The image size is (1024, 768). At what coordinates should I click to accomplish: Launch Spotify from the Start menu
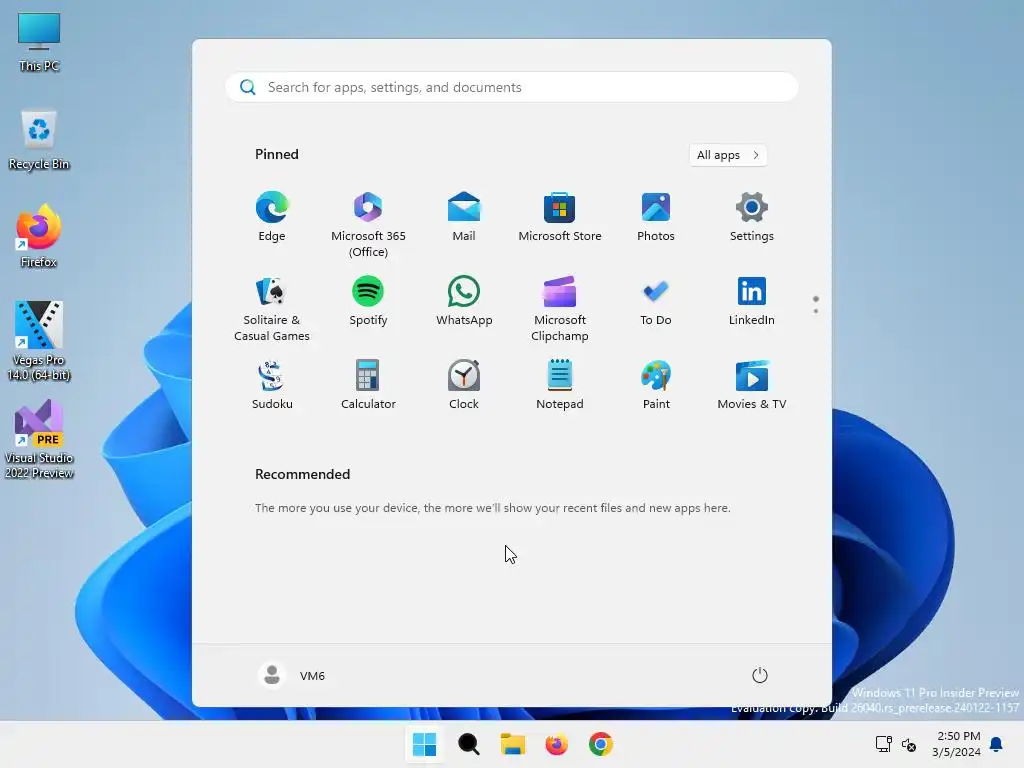(368, 302)
